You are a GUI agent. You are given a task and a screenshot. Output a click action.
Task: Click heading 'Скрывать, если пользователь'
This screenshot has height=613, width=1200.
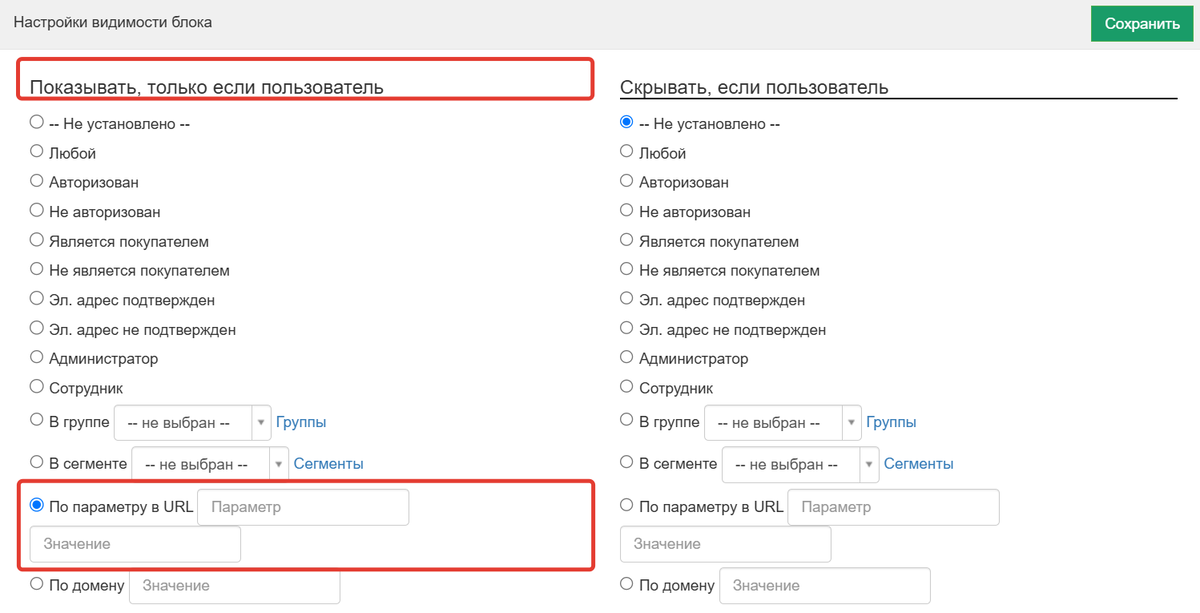click(754, 88)
